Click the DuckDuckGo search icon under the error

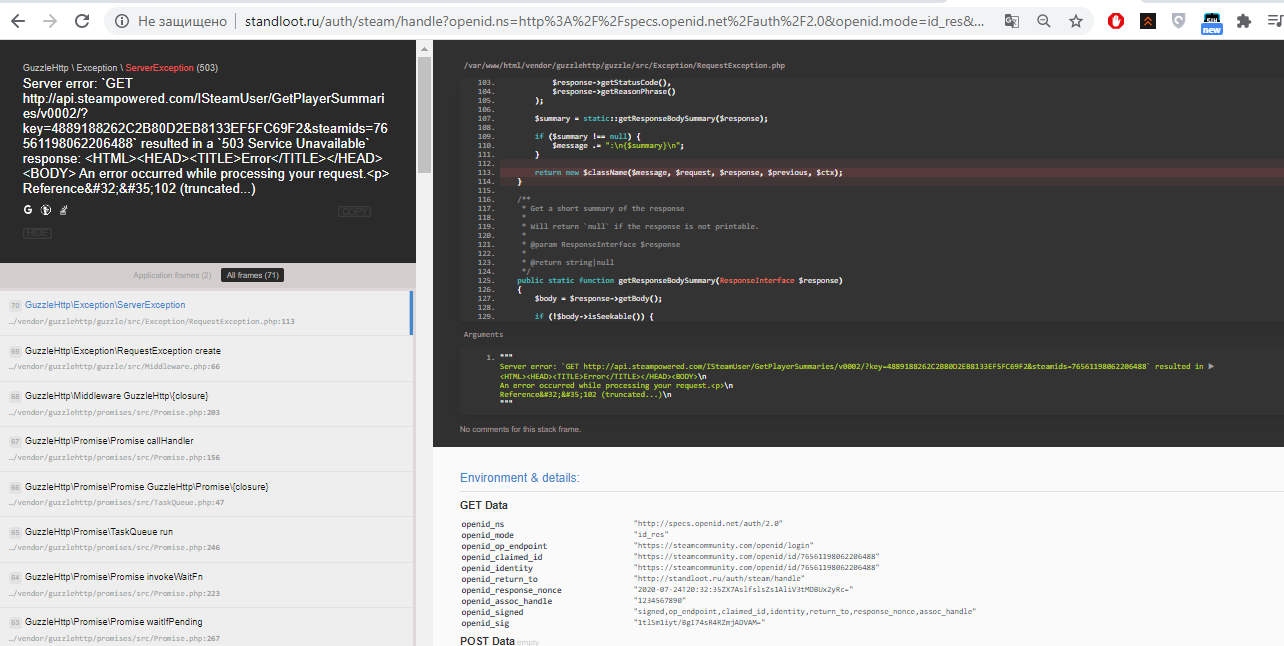45,210
